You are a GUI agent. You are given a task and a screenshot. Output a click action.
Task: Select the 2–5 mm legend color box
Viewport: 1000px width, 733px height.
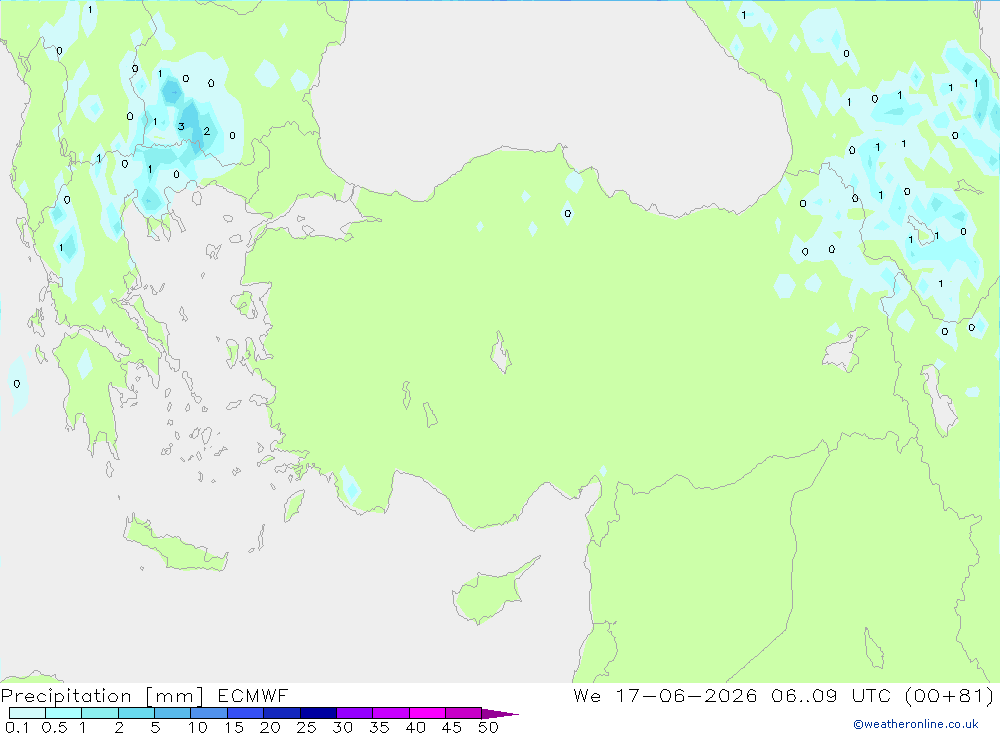click(x=136, y=713)
